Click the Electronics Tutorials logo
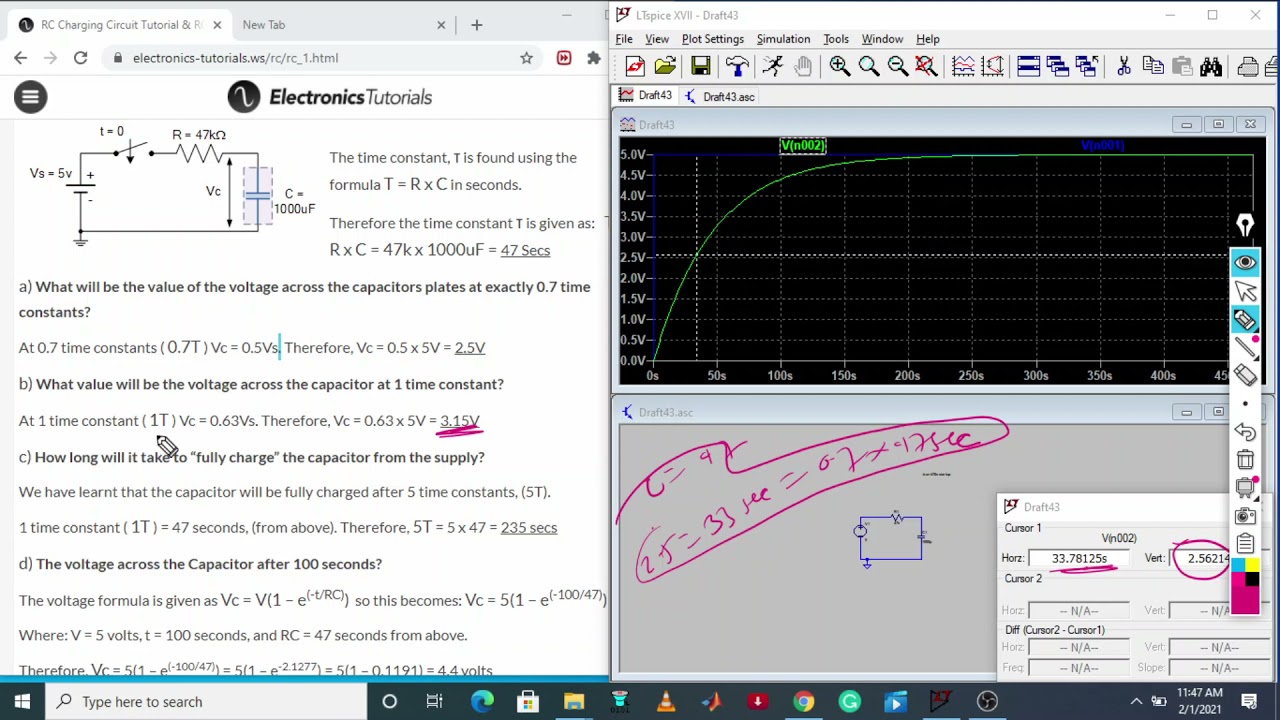This screenshot has height=720, width=1280. tap(329, 97)
